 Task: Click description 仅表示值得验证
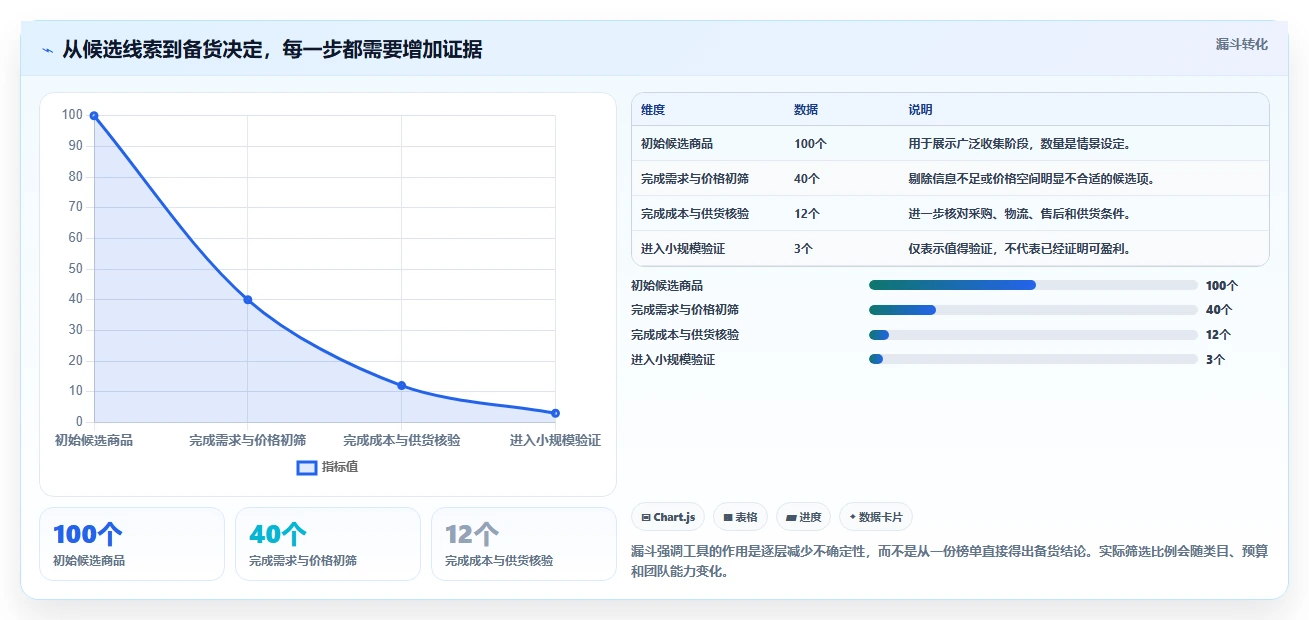[1020, 249]
